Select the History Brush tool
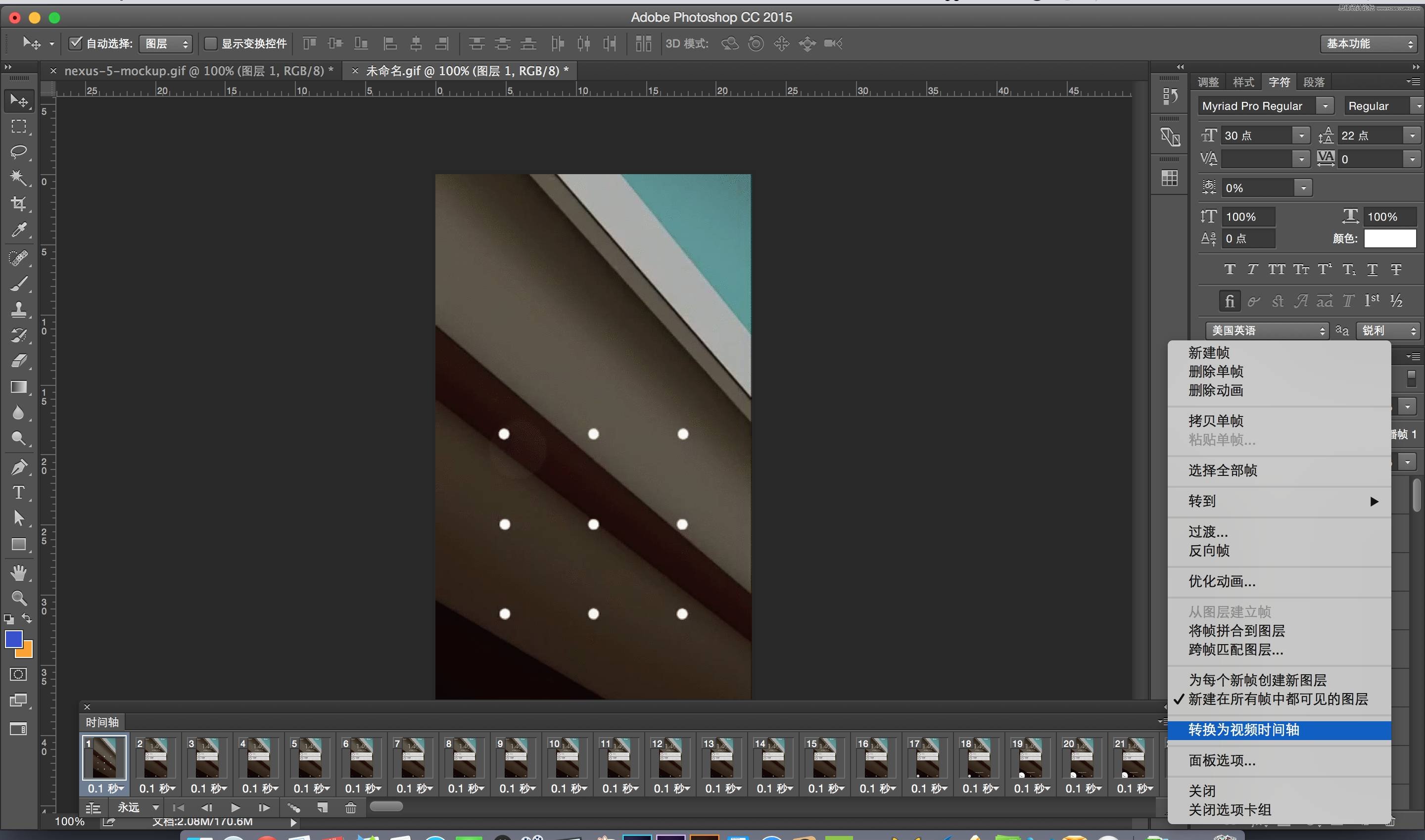 point(19,335)
